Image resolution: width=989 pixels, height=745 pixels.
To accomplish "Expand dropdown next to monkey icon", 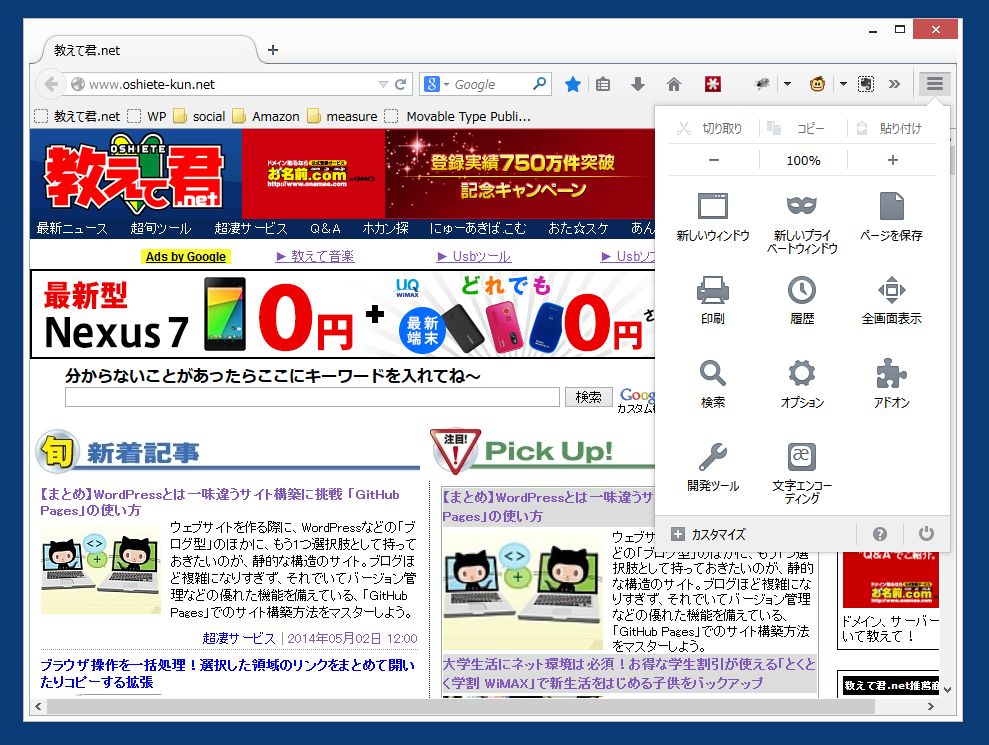I will pos(843,83).
